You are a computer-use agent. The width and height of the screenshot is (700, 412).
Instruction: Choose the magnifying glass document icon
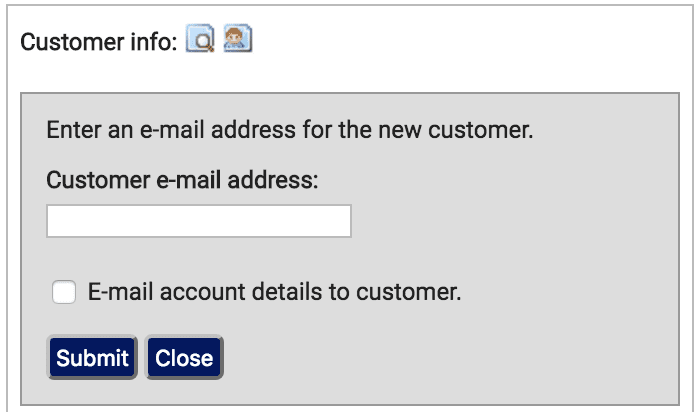[x=200, y=39]
